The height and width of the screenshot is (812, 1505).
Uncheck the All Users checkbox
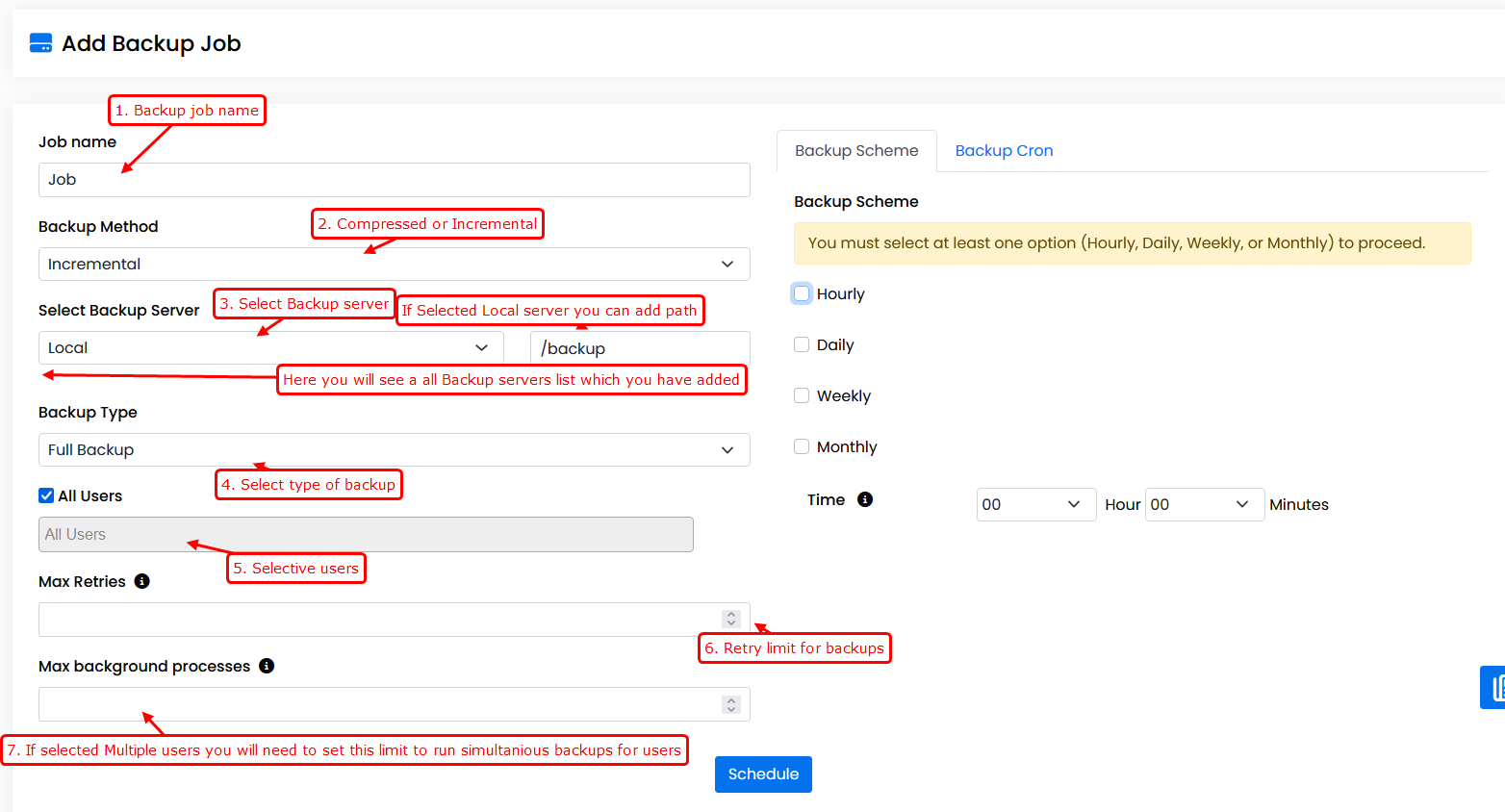point(46,495)
